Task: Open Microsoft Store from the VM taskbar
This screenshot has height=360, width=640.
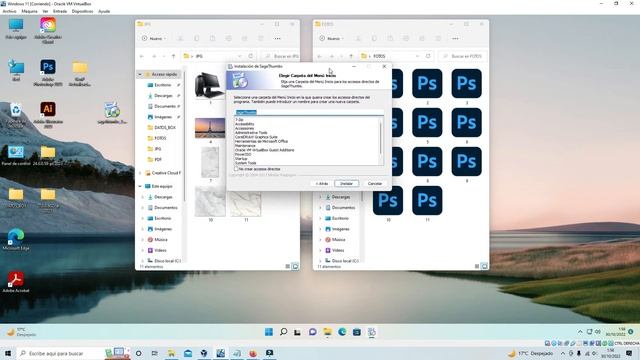Action: click(x=357, y=332)
